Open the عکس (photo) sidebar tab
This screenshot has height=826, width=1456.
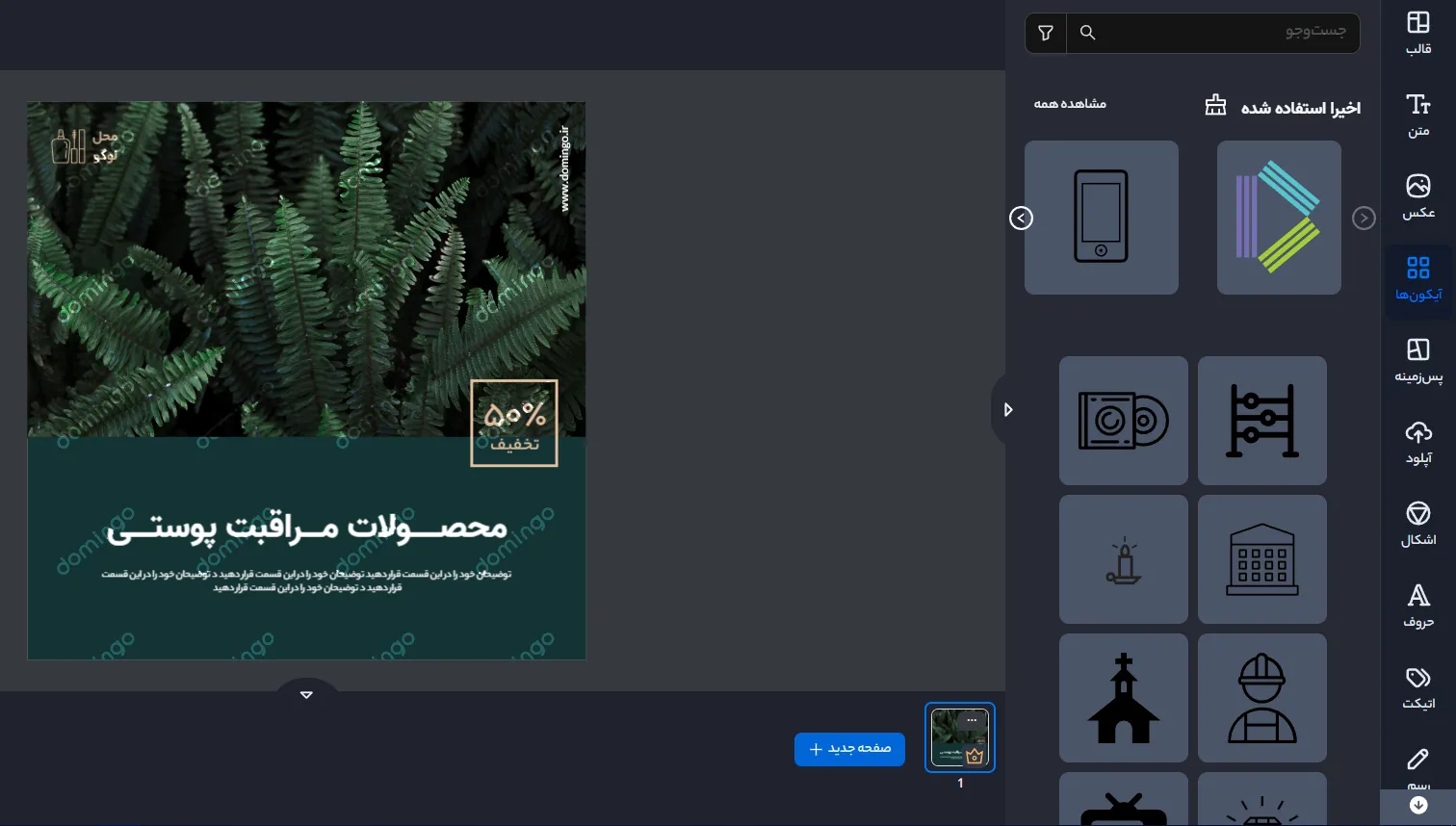1417,197
